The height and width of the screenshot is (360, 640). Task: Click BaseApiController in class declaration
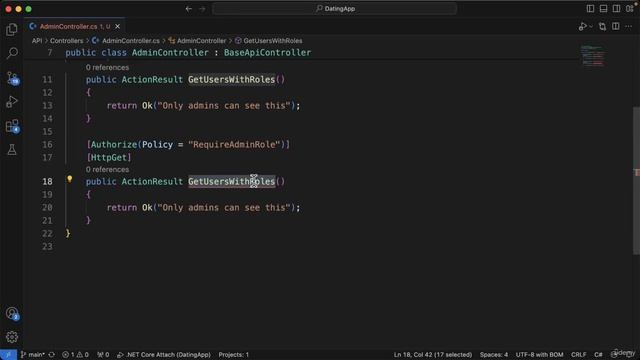pyautogui.click(x=267, y=53)
